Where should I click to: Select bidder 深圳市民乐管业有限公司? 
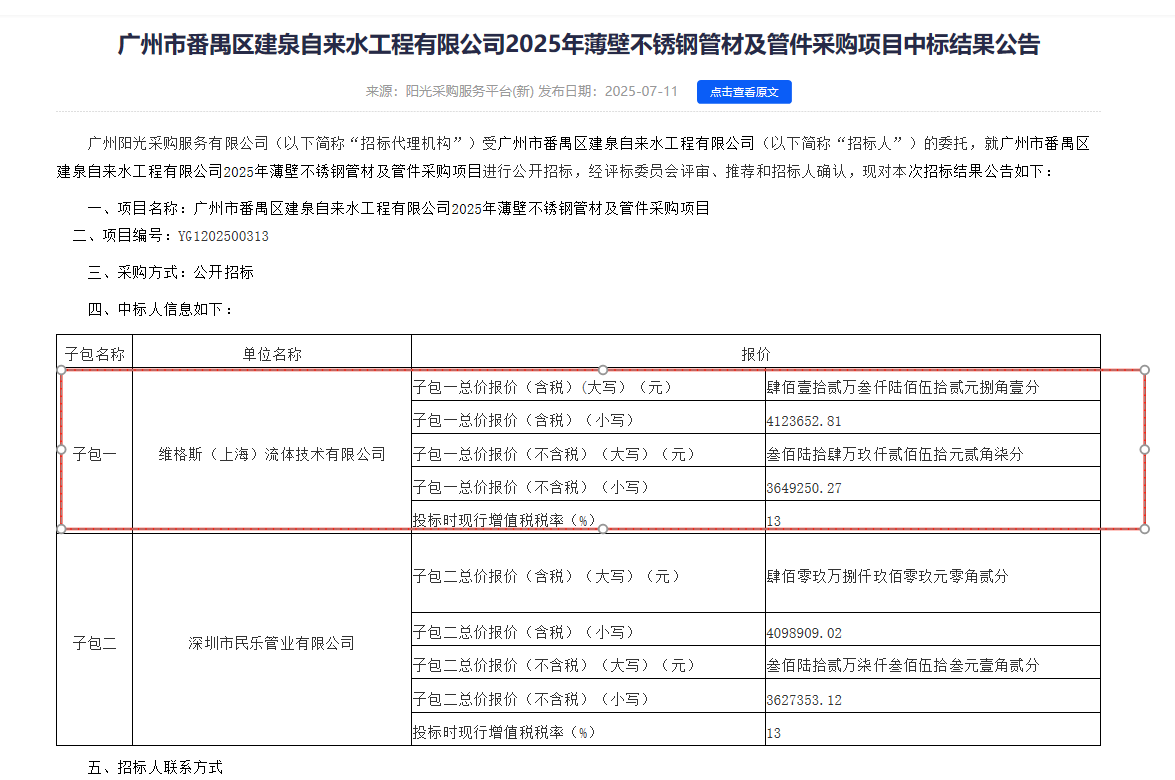coord(272,643)
